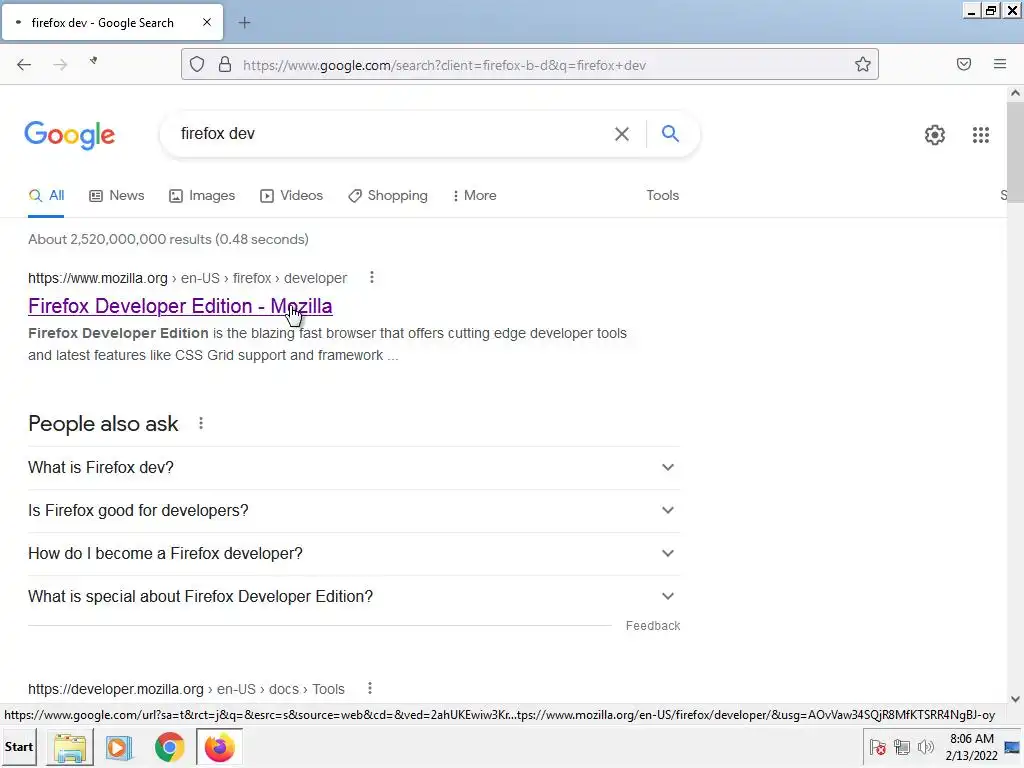
Task: Click the padlock site security icon
Action: (225, 64)
